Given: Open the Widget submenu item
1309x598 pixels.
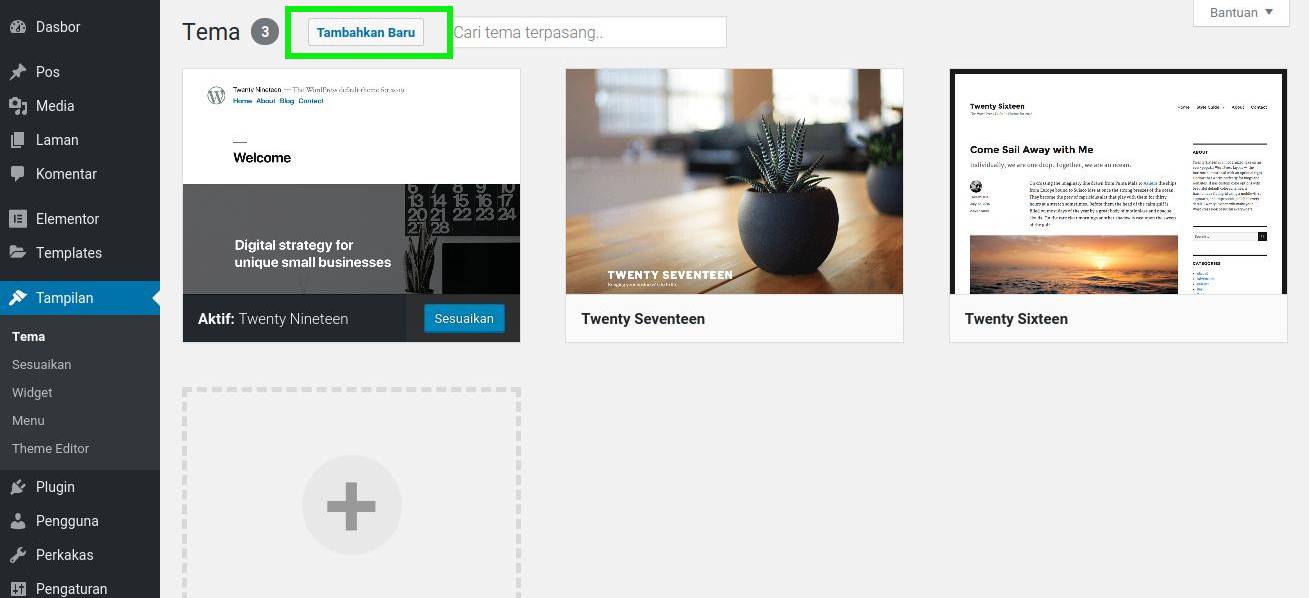Looking at the screenshot, I should pyautogui.click(x=32, y=393).
